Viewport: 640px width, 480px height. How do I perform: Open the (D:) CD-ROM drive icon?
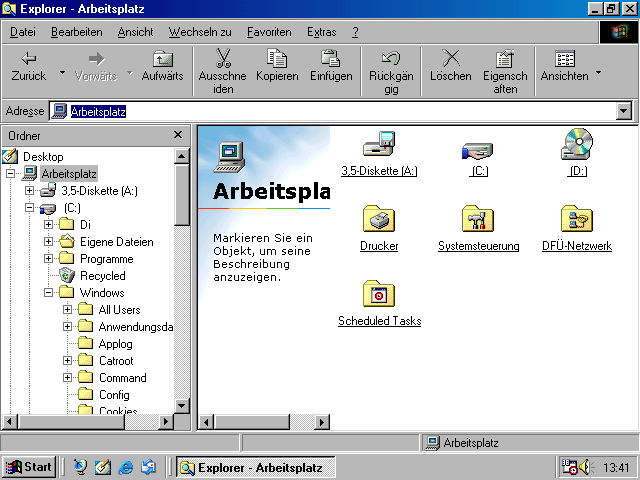tap(577, 144)
